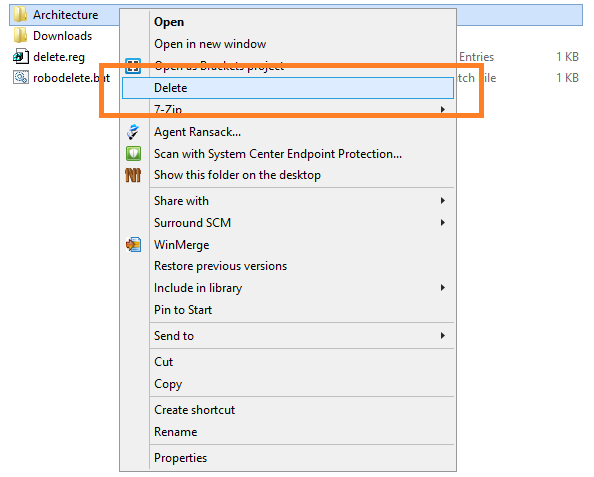The width and height of the screenshot is (594, 477).
Task: Expand the Send to submenu arrow
Action: 442,336
